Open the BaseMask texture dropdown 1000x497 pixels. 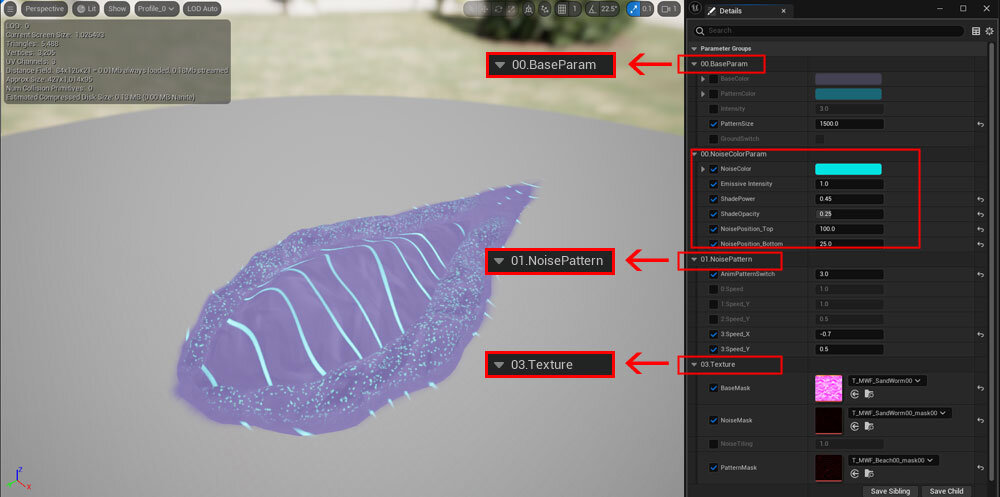coord(887,380)
